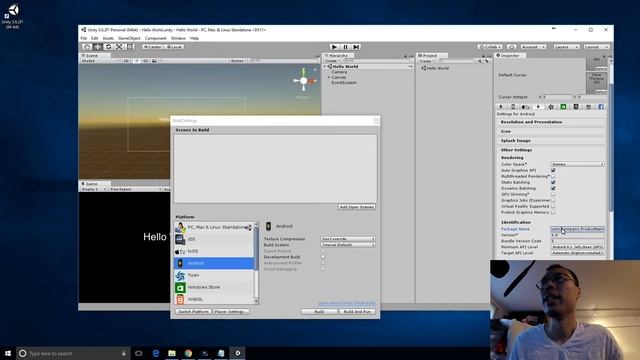Select the WebGL platform
This screenshot has width=640, height=360.
click(214, 299)
